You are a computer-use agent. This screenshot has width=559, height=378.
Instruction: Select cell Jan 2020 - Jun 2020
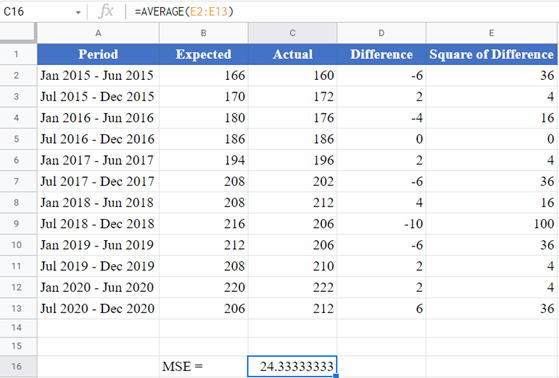[98, 287]
